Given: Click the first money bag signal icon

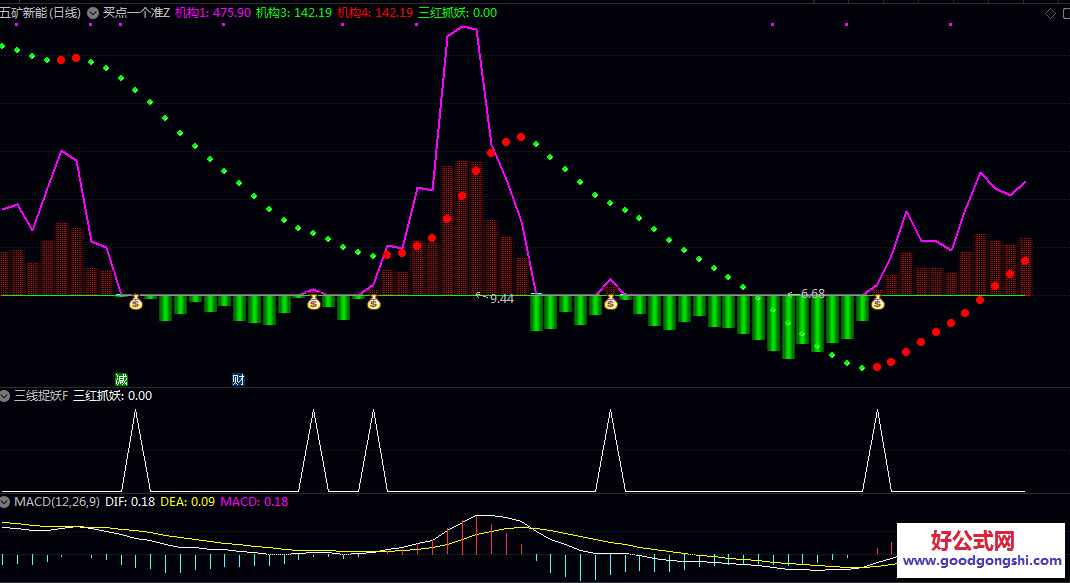Looking at the screenshot, I should (x=136, y=302).
